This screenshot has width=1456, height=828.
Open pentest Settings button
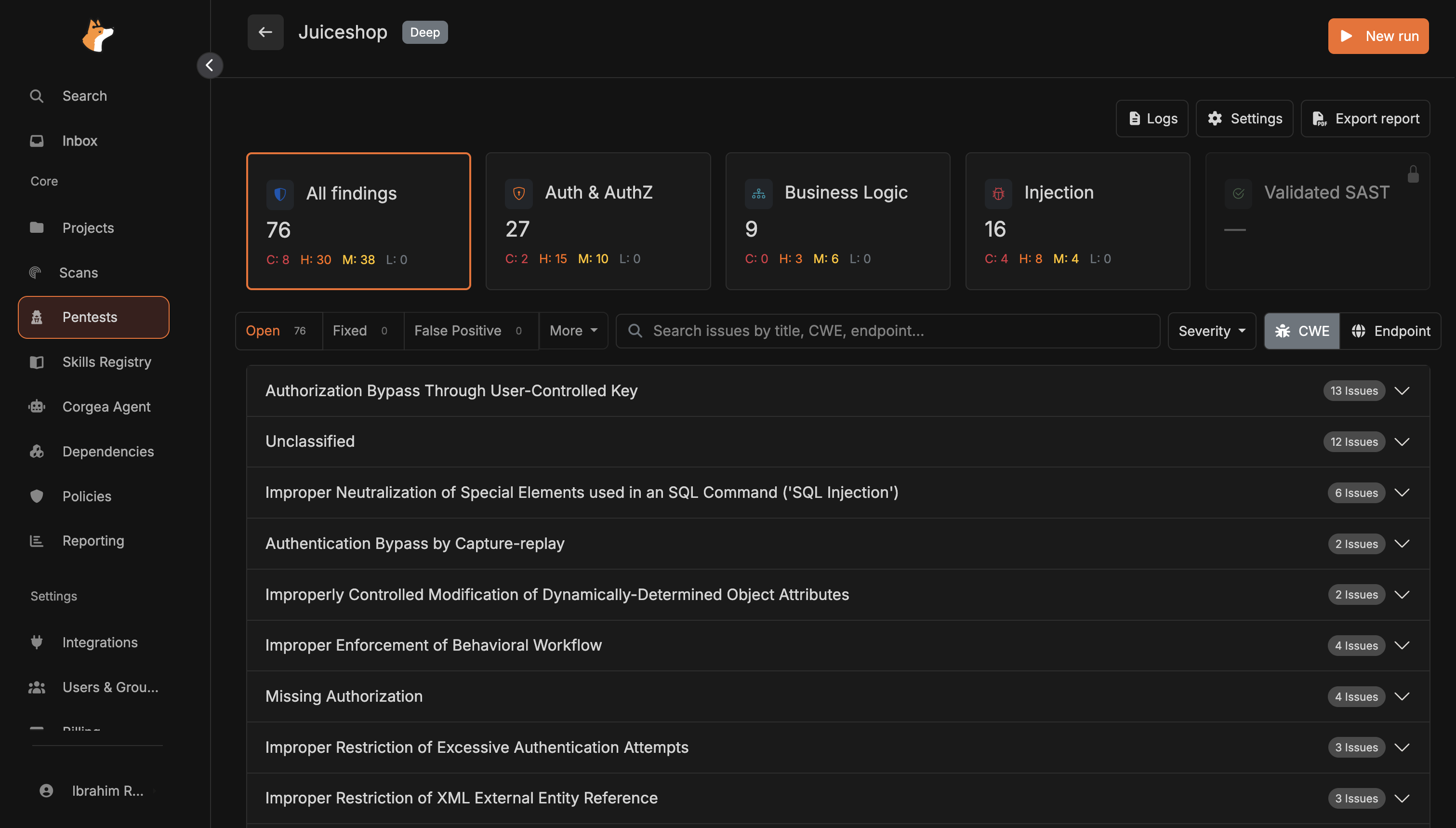pos(1244,118)
